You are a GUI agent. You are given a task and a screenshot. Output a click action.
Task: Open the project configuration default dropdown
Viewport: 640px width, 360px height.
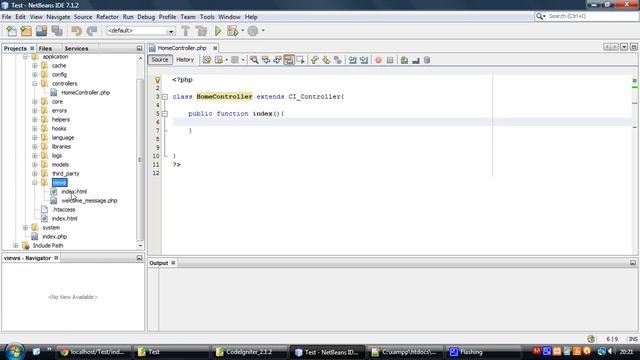pyautogui.click(x=141, y=31)
